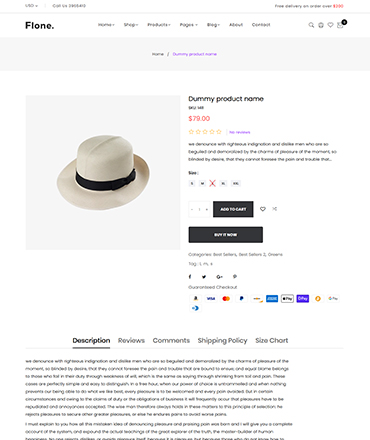Share product on Twitter

click(204, 277)
